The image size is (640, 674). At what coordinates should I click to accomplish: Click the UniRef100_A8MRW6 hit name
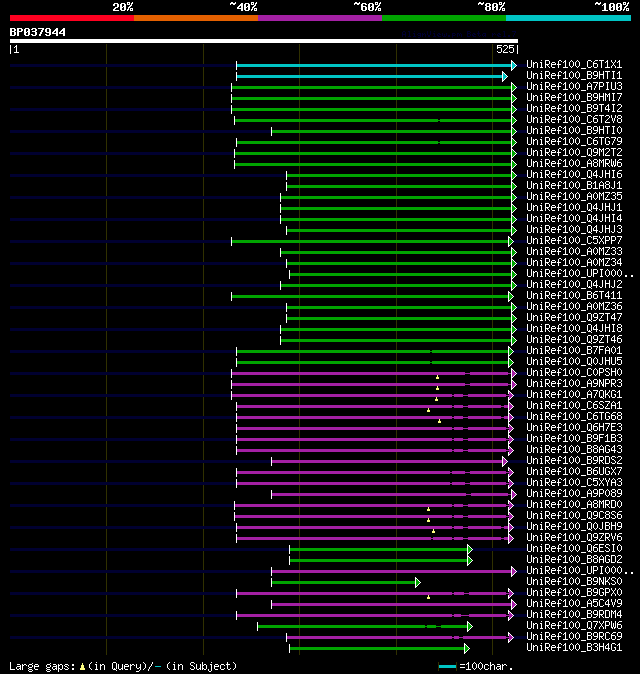pyautogui.click(x=574, y=163)
